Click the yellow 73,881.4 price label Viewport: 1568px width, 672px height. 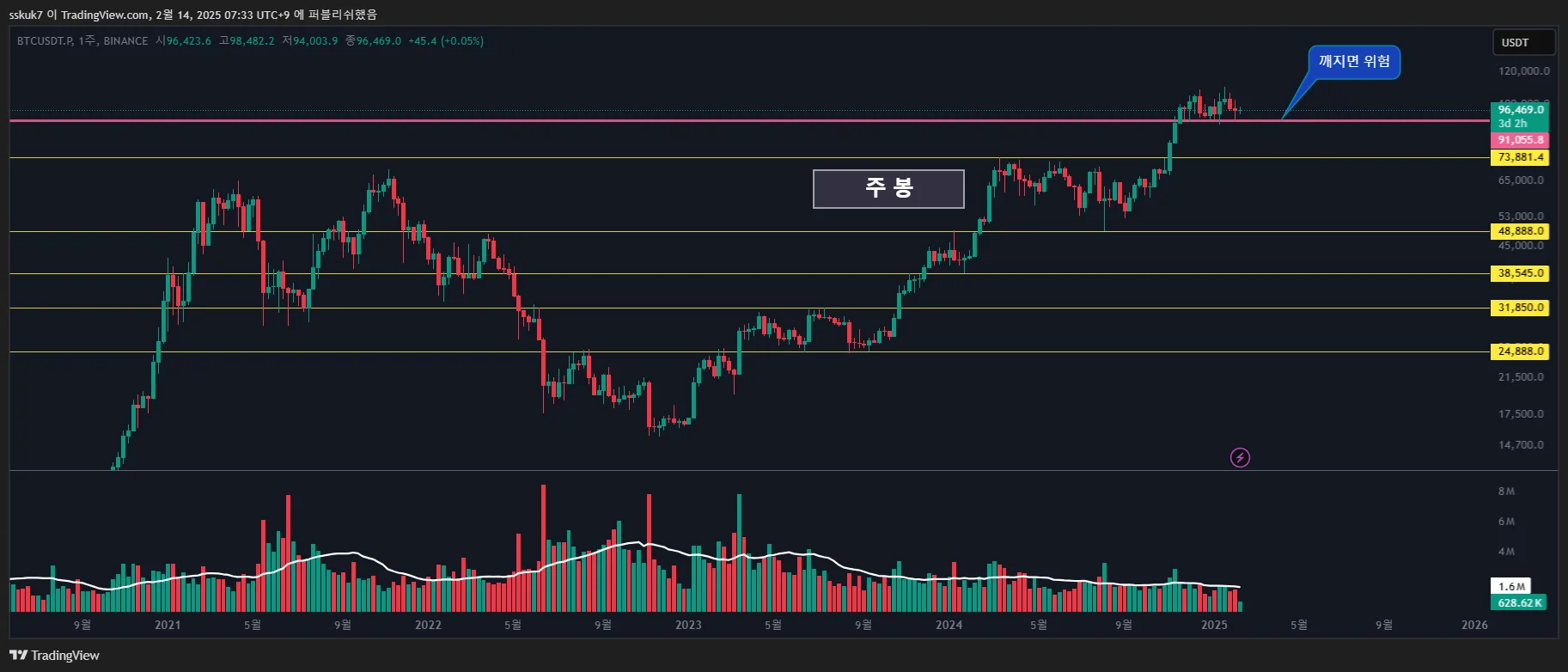[1520, 157]
